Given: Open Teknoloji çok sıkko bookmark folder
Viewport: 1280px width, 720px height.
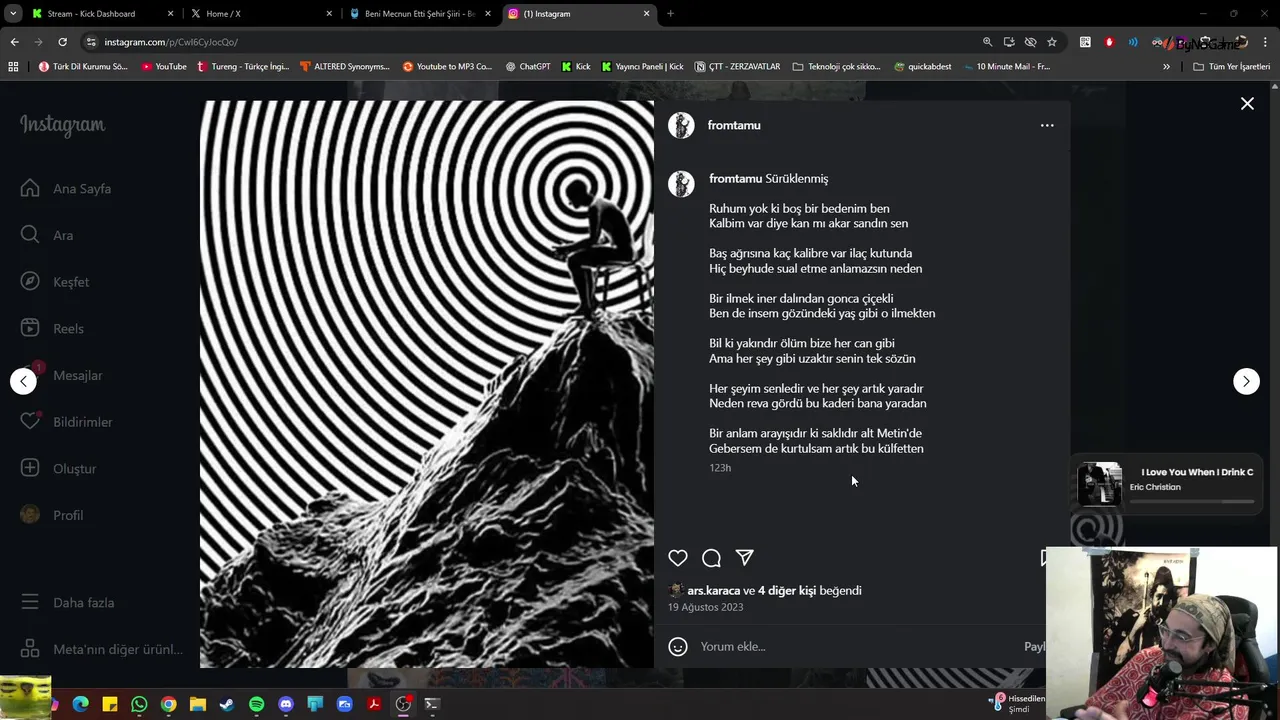Looking at the screenshot, I should click(836, 66).
